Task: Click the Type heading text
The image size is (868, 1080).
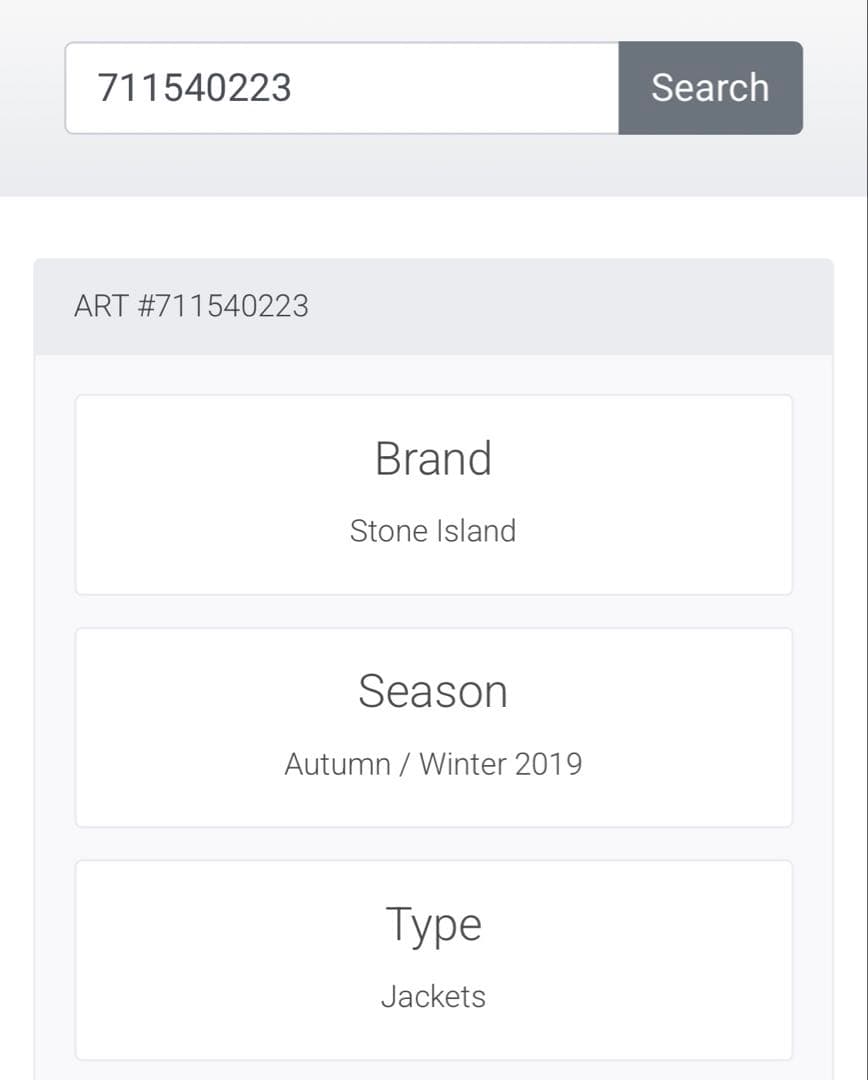Action: click(x=433, y=925)
